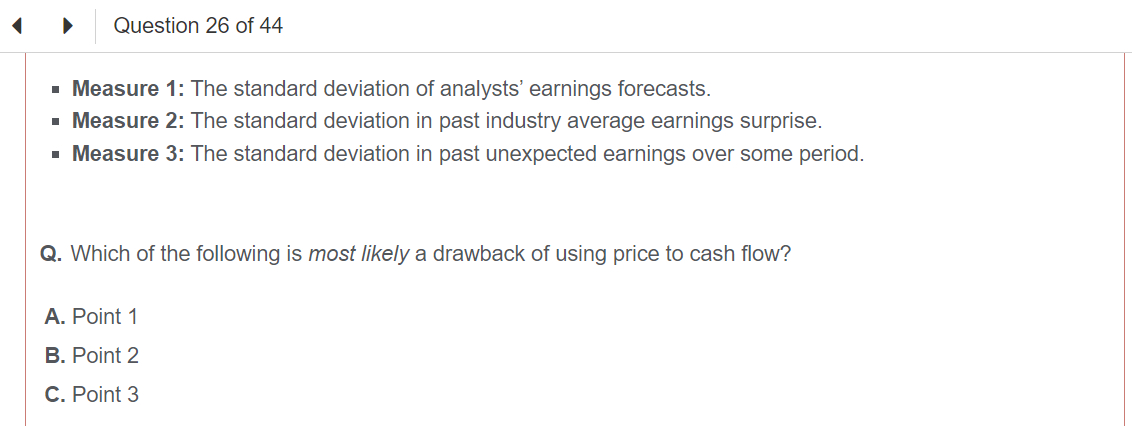Choose answer B. Point 2
This screenshot has height=426, width=1132.
tap(91, 356)
